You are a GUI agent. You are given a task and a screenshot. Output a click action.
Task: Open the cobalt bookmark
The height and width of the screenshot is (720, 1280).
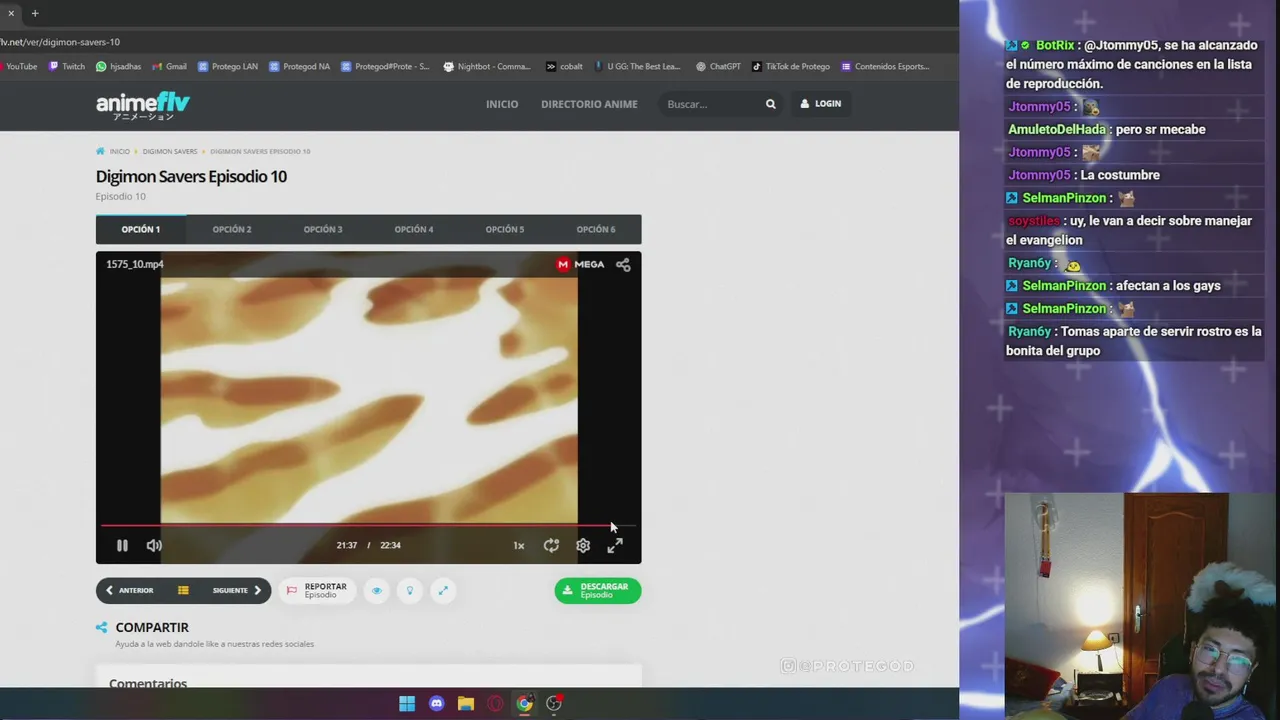click(x=564, y=67)
